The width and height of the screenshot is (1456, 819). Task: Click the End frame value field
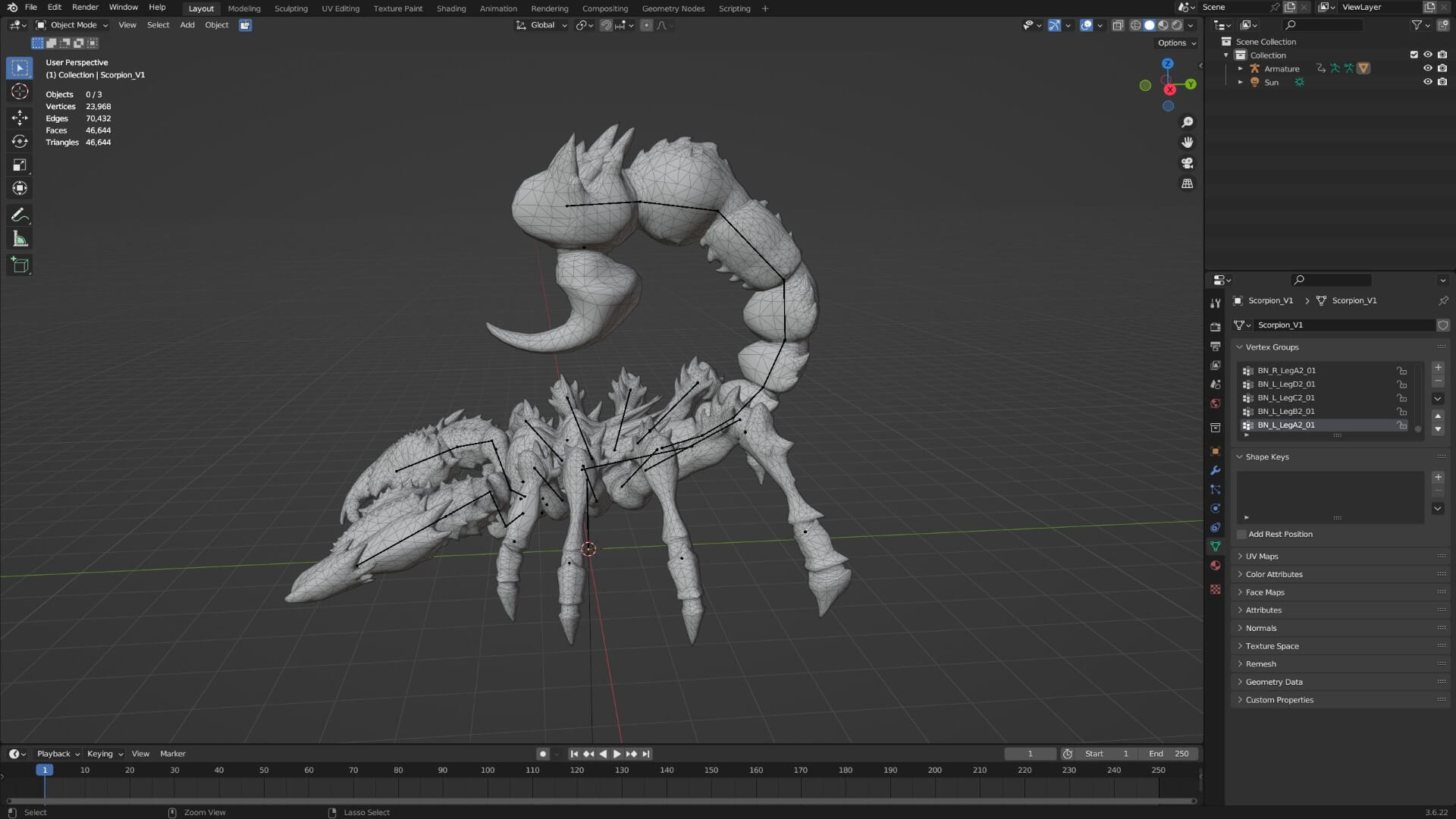[x=1169, y=754]
